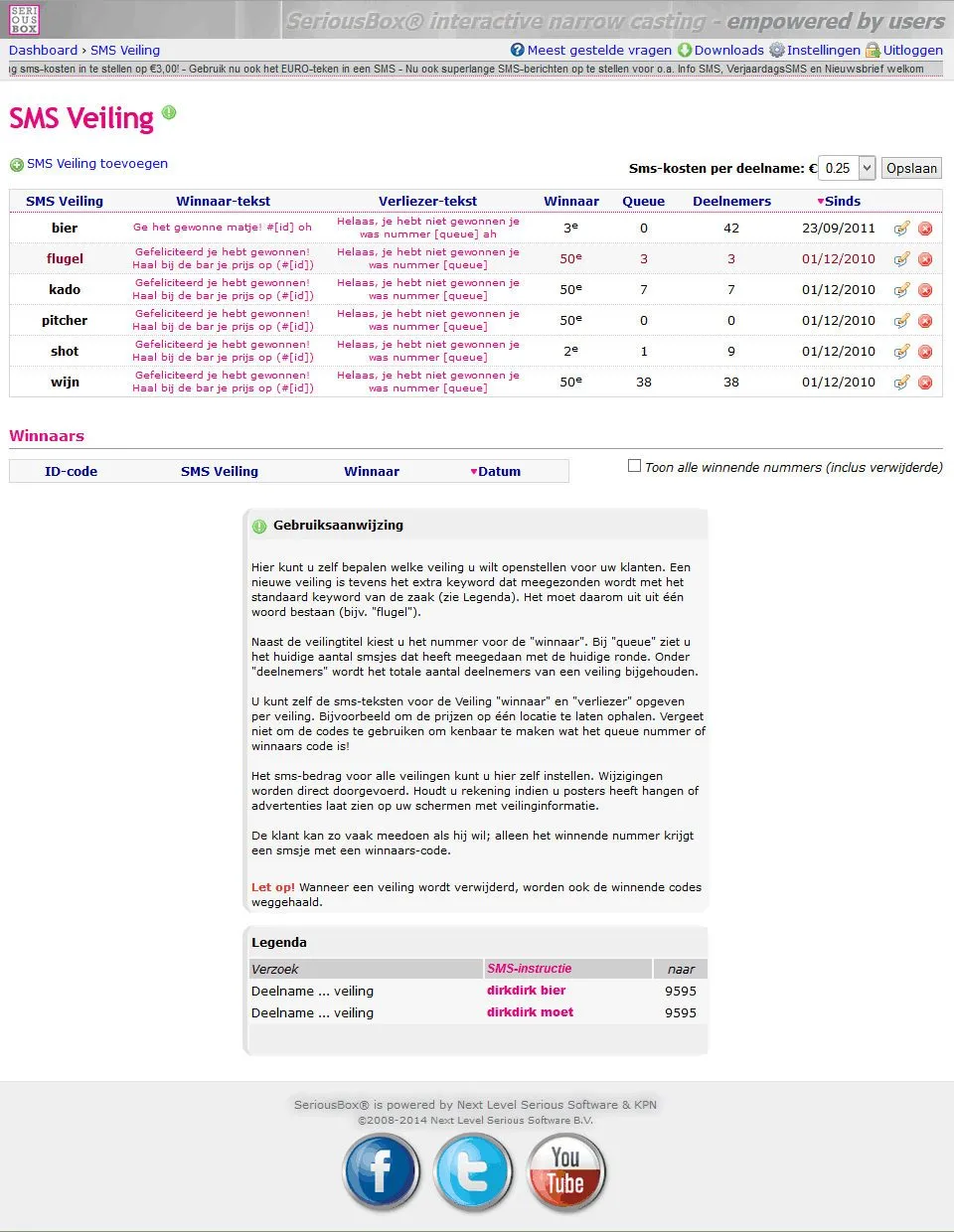This screenshot has width=954, height=1232.
Task: Click the Uitloggen padlock icon
Action: [x=873, y=50]
